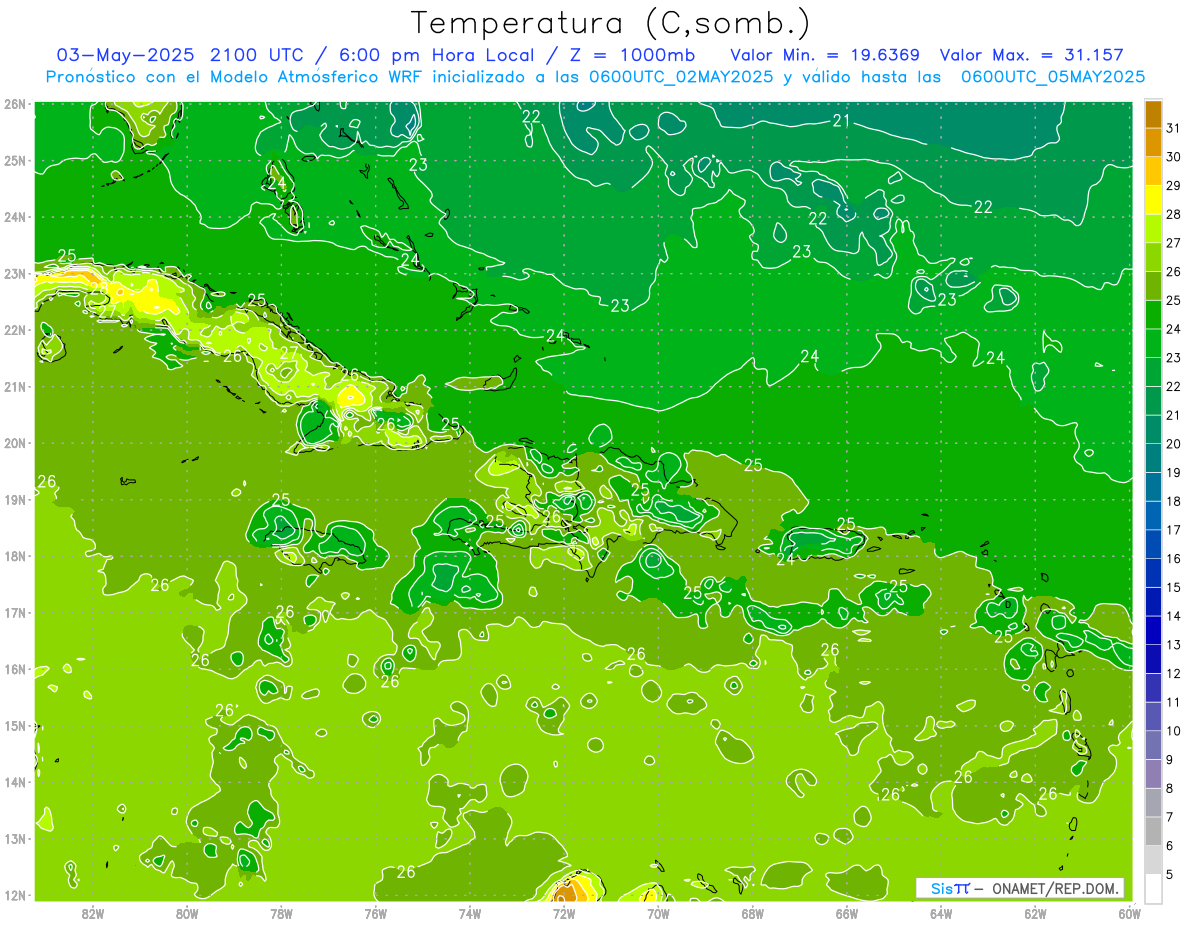Select the 22N latitude axis label
Screen dimensions: 1200x927
coord(15,330)
